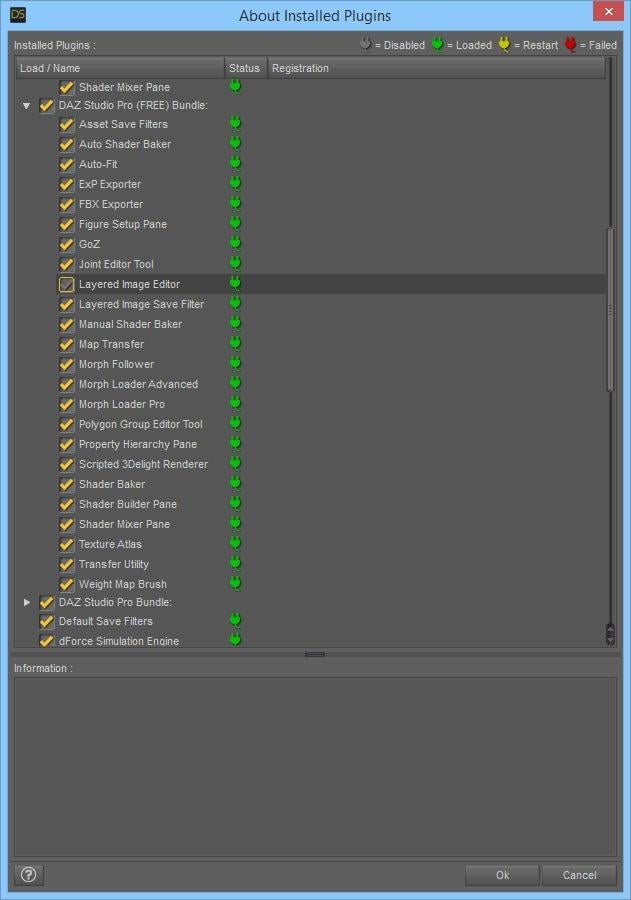Click the status plug icon for Map Transfer
The image size is (631, 900).
click(x=235, y=343)
